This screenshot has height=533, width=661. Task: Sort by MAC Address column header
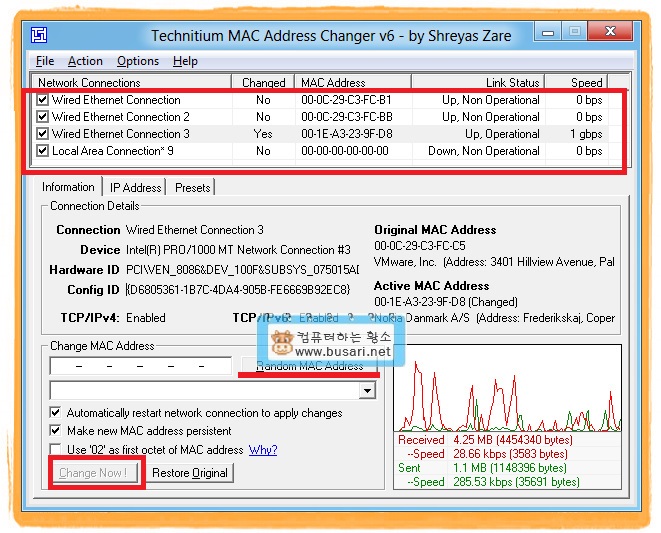click(x=353, y=82)
